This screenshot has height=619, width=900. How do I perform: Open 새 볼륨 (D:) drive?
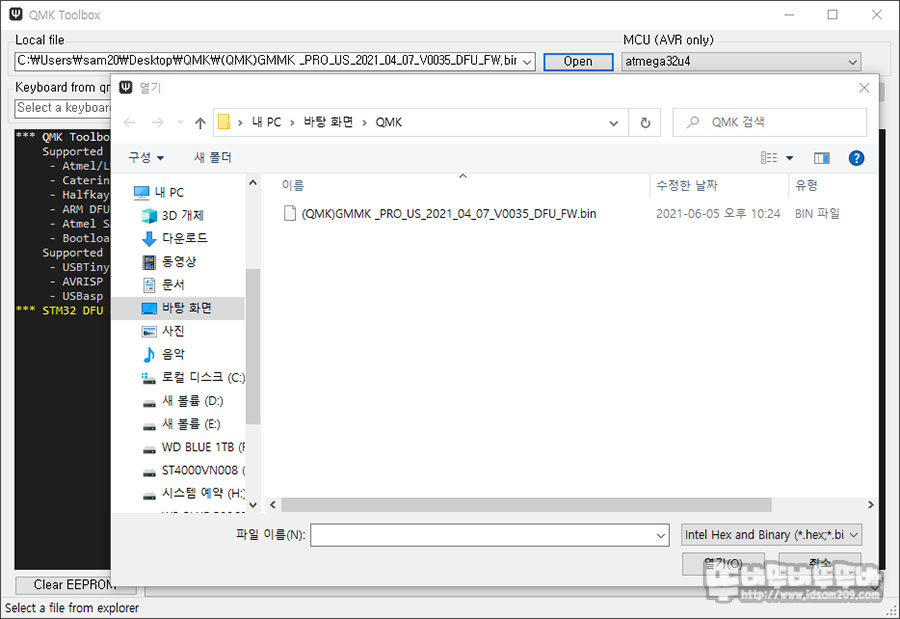pos(183,401)
